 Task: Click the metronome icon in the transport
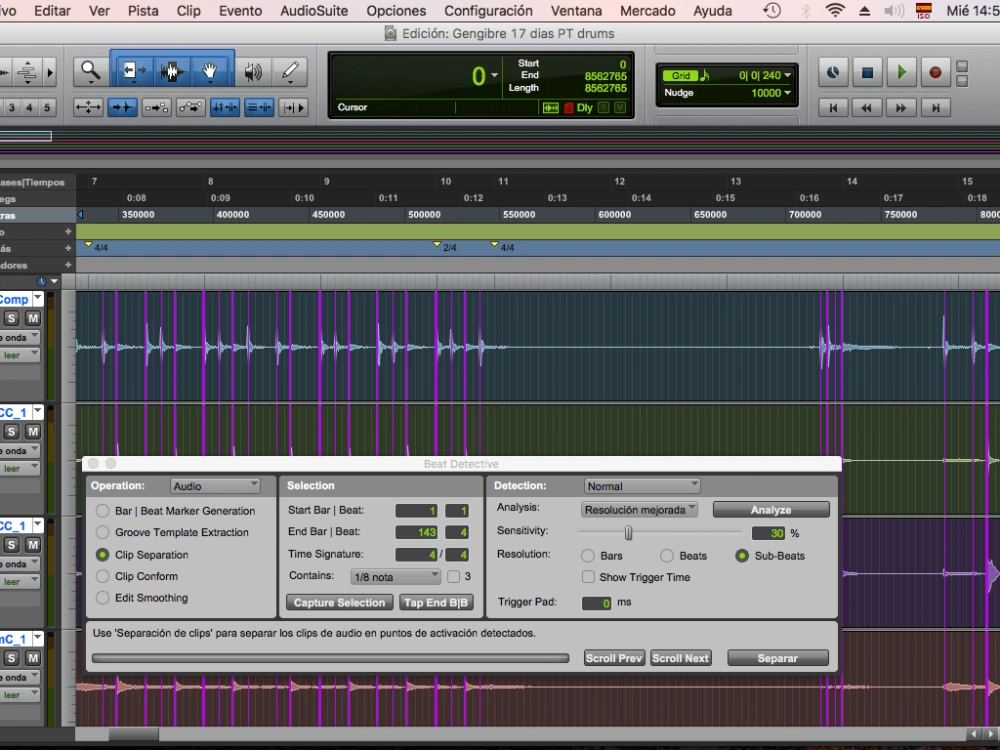pos(832,72)
